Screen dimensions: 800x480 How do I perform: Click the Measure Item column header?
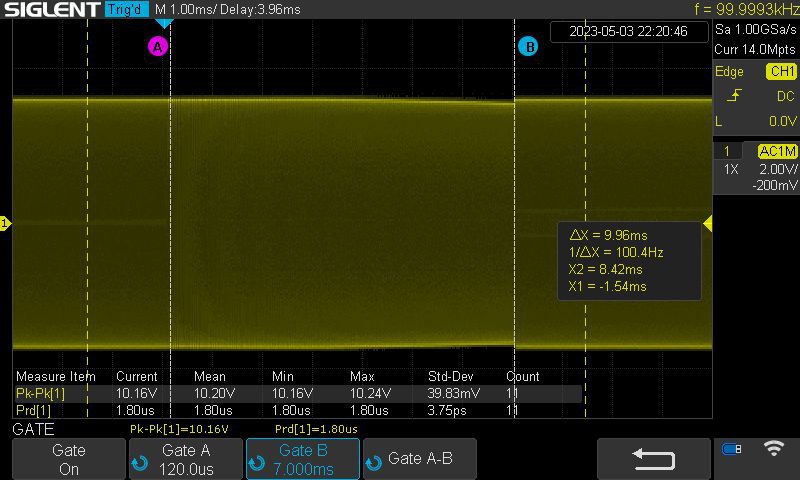pos(56,376)
